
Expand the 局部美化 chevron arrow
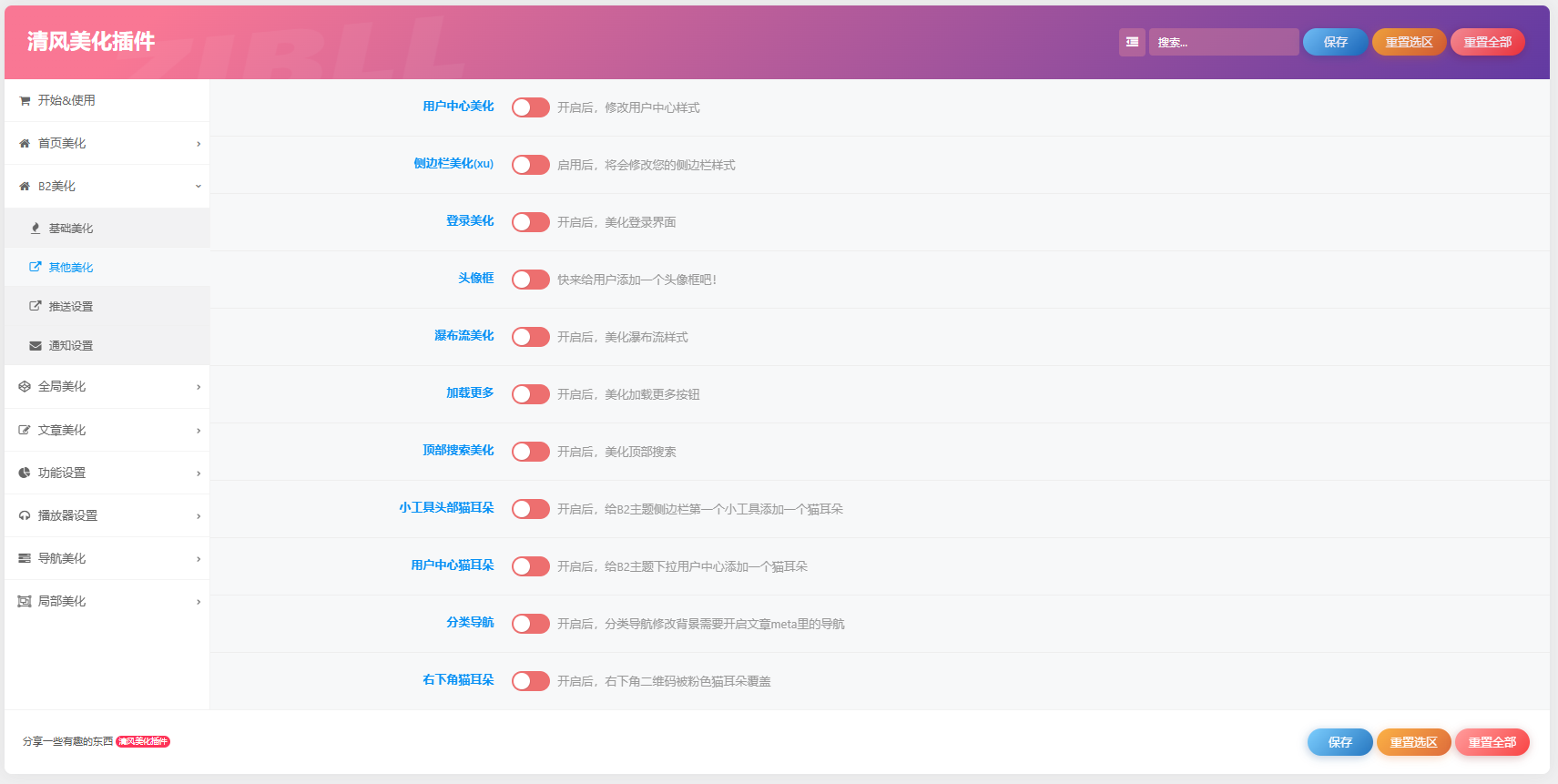[x=199, y=602]
